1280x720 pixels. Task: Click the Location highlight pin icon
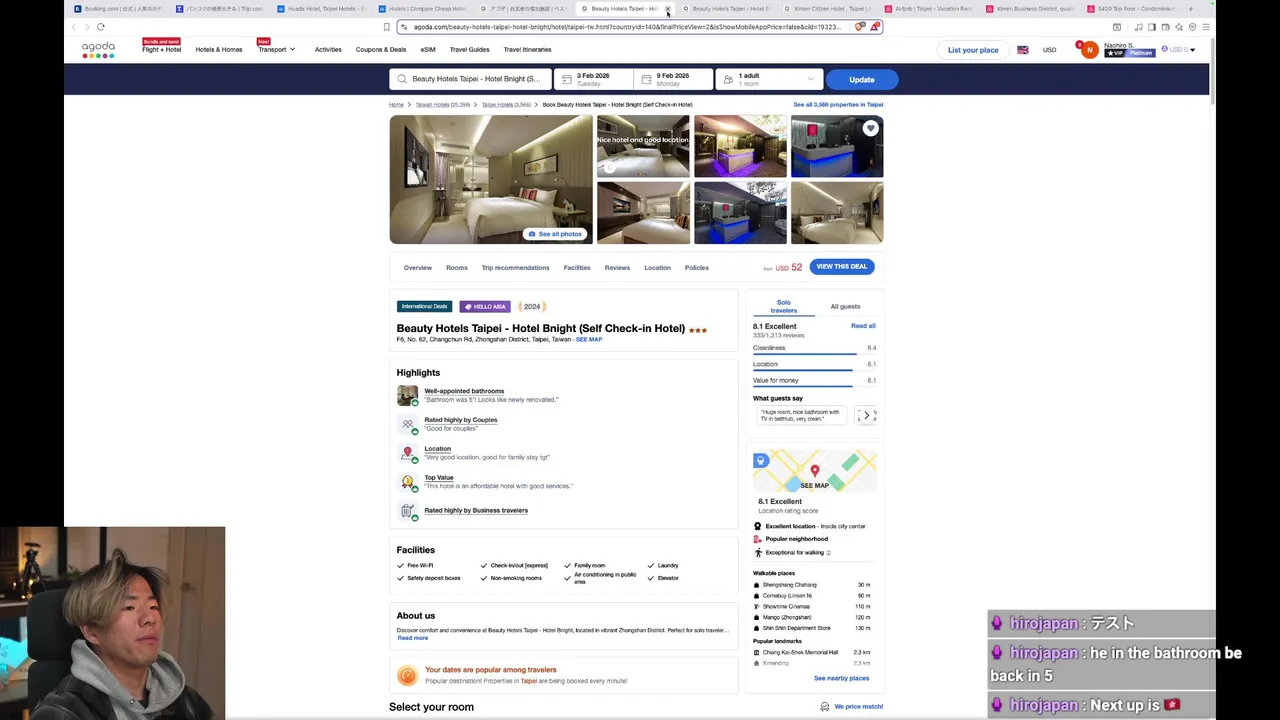click(407, 453)
